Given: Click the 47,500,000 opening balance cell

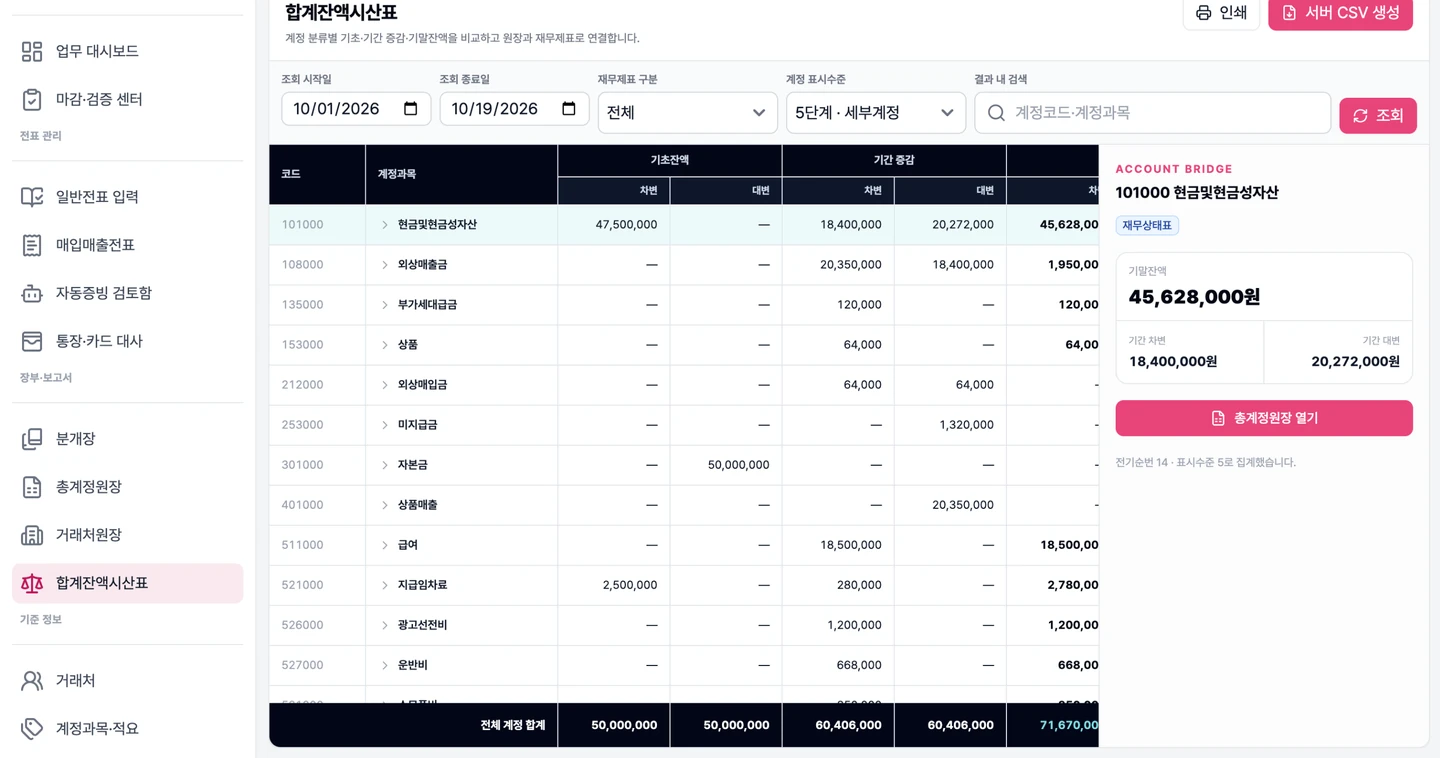Looking at the screenshot, I should [x=614, y=225].
